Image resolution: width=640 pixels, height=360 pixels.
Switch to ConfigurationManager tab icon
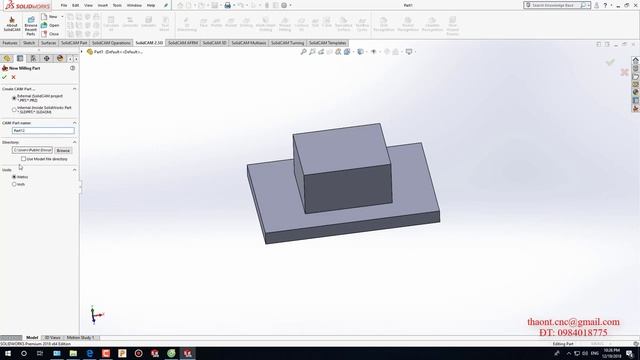(33, 59)
